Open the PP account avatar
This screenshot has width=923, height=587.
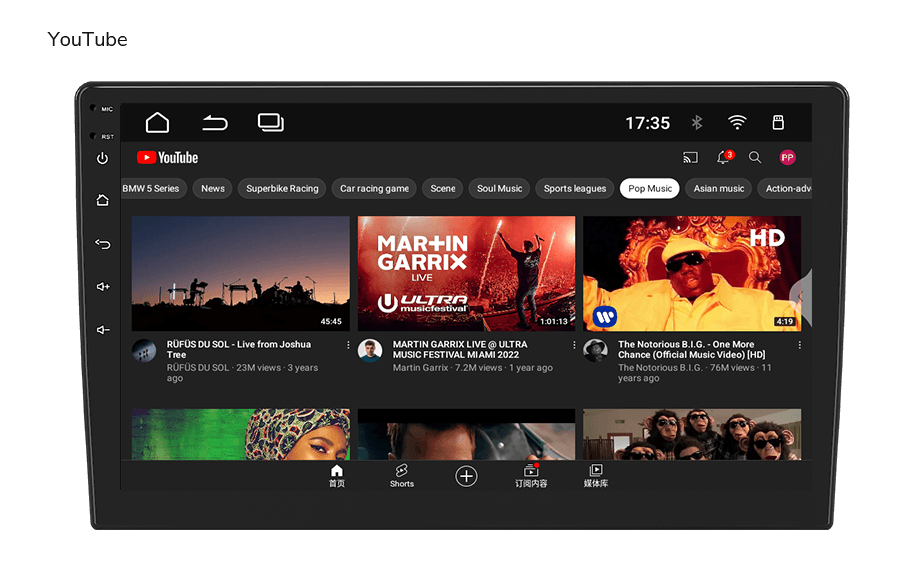787,157
